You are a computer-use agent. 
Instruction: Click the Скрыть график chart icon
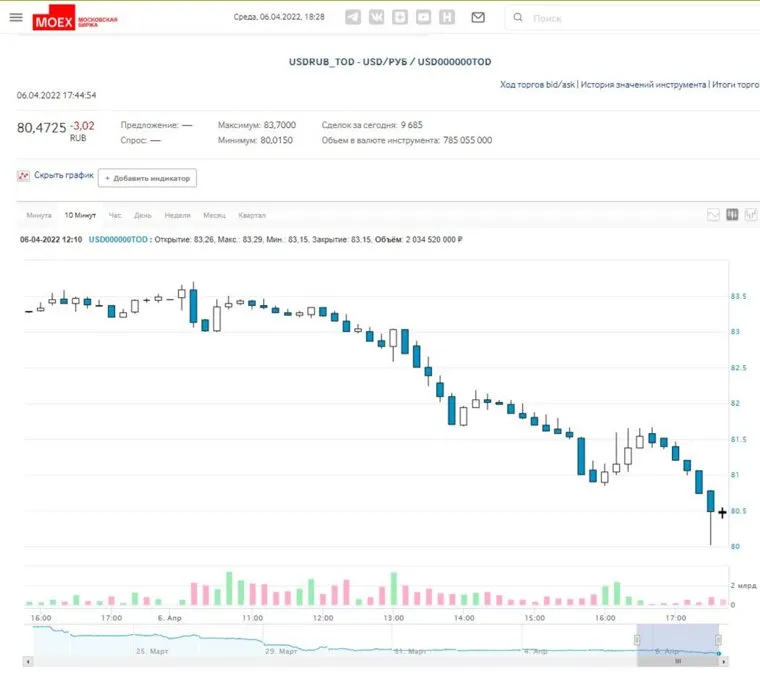click(23, 176)
